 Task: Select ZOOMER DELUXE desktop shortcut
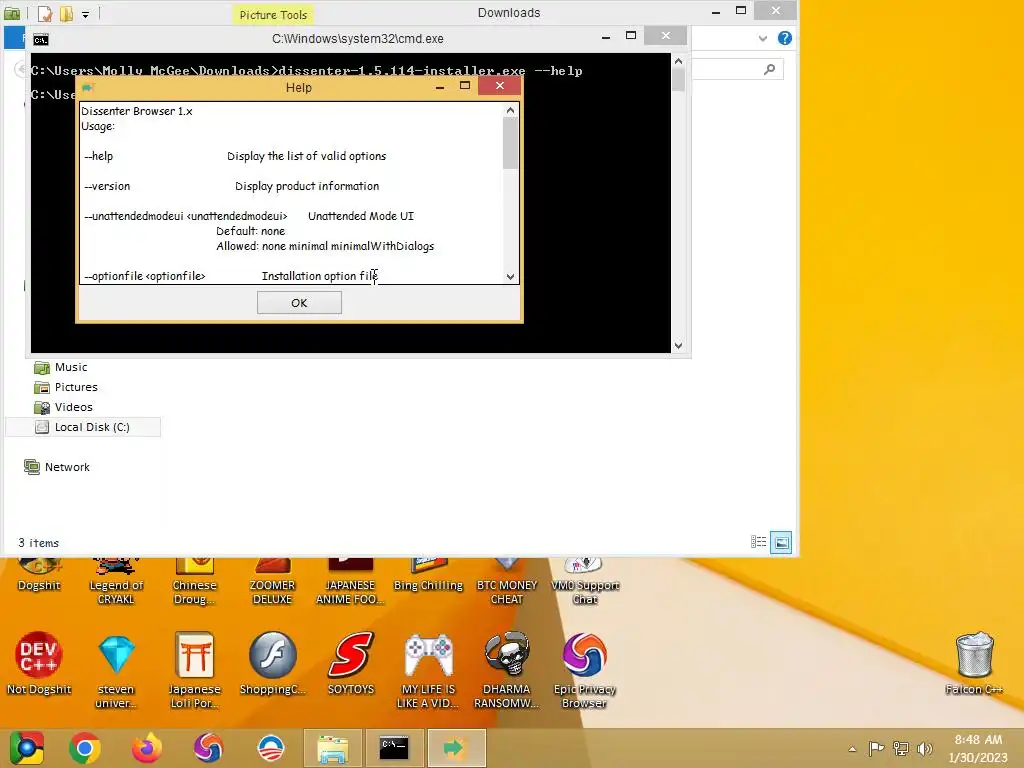(272, 581)
